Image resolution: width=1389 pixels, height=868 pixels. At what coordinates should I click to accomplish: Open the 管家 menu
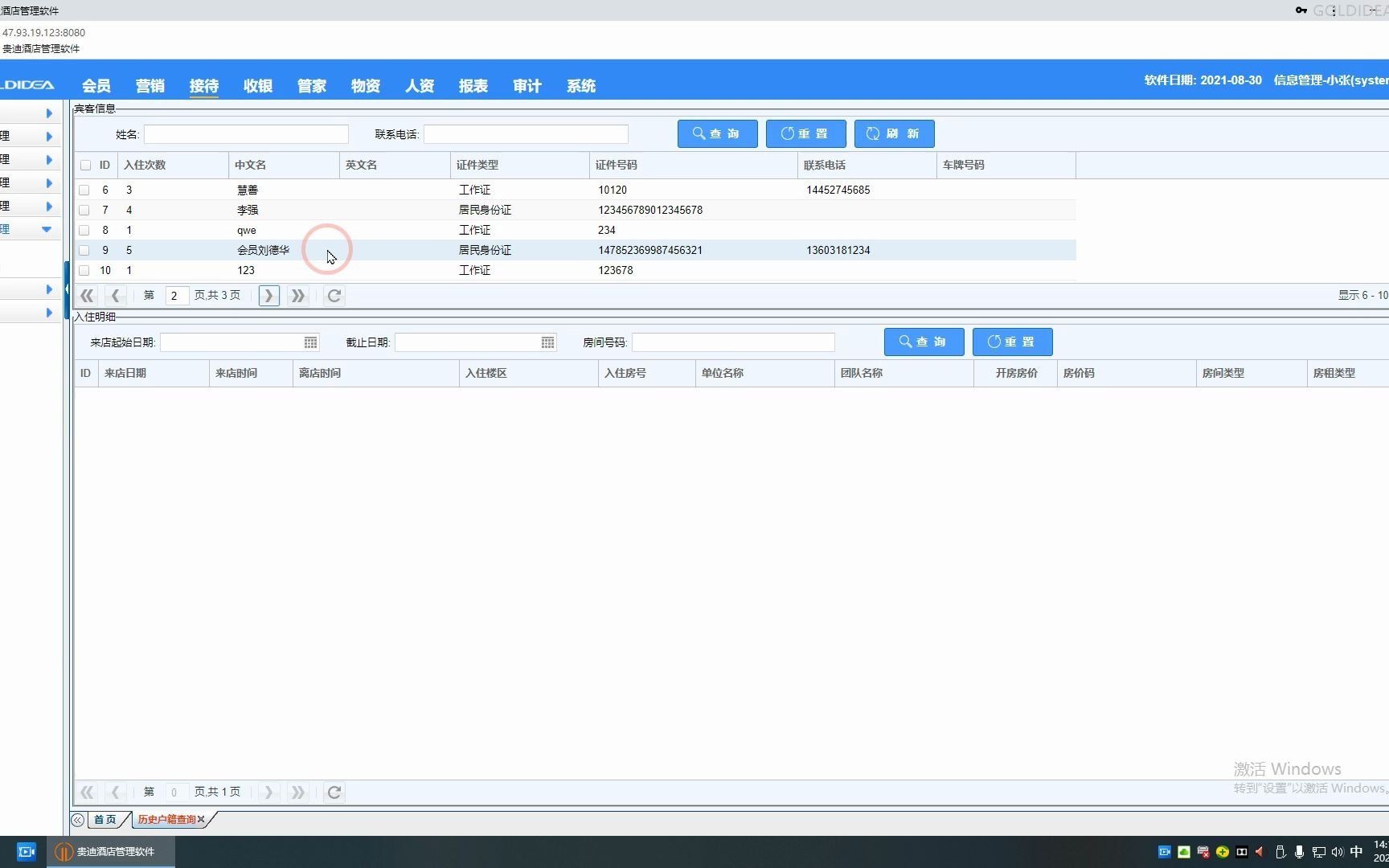[x=312, y=86]
